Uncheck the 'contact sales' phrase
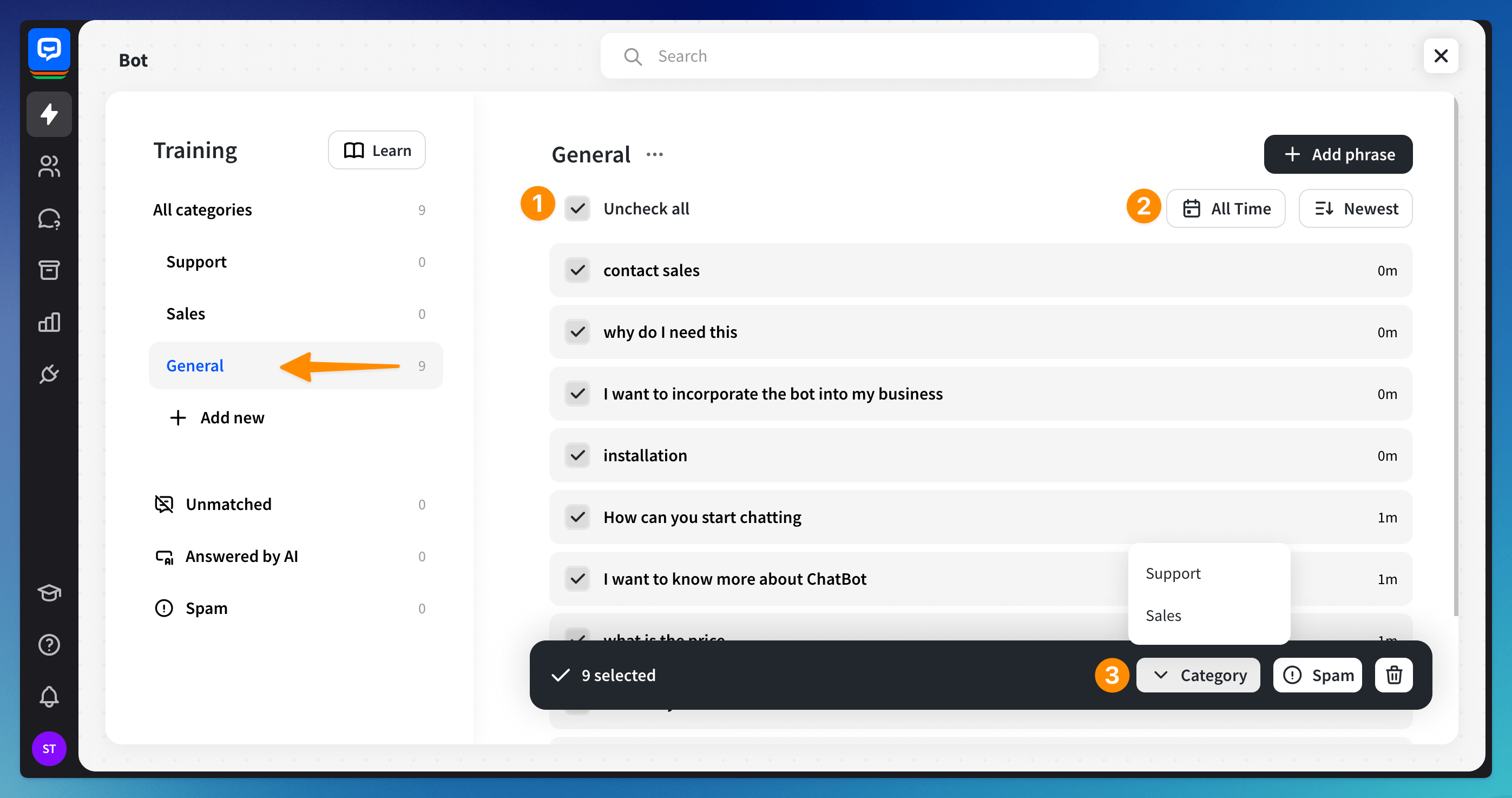This screenshot has height=798, width=1512. point(577,270)
